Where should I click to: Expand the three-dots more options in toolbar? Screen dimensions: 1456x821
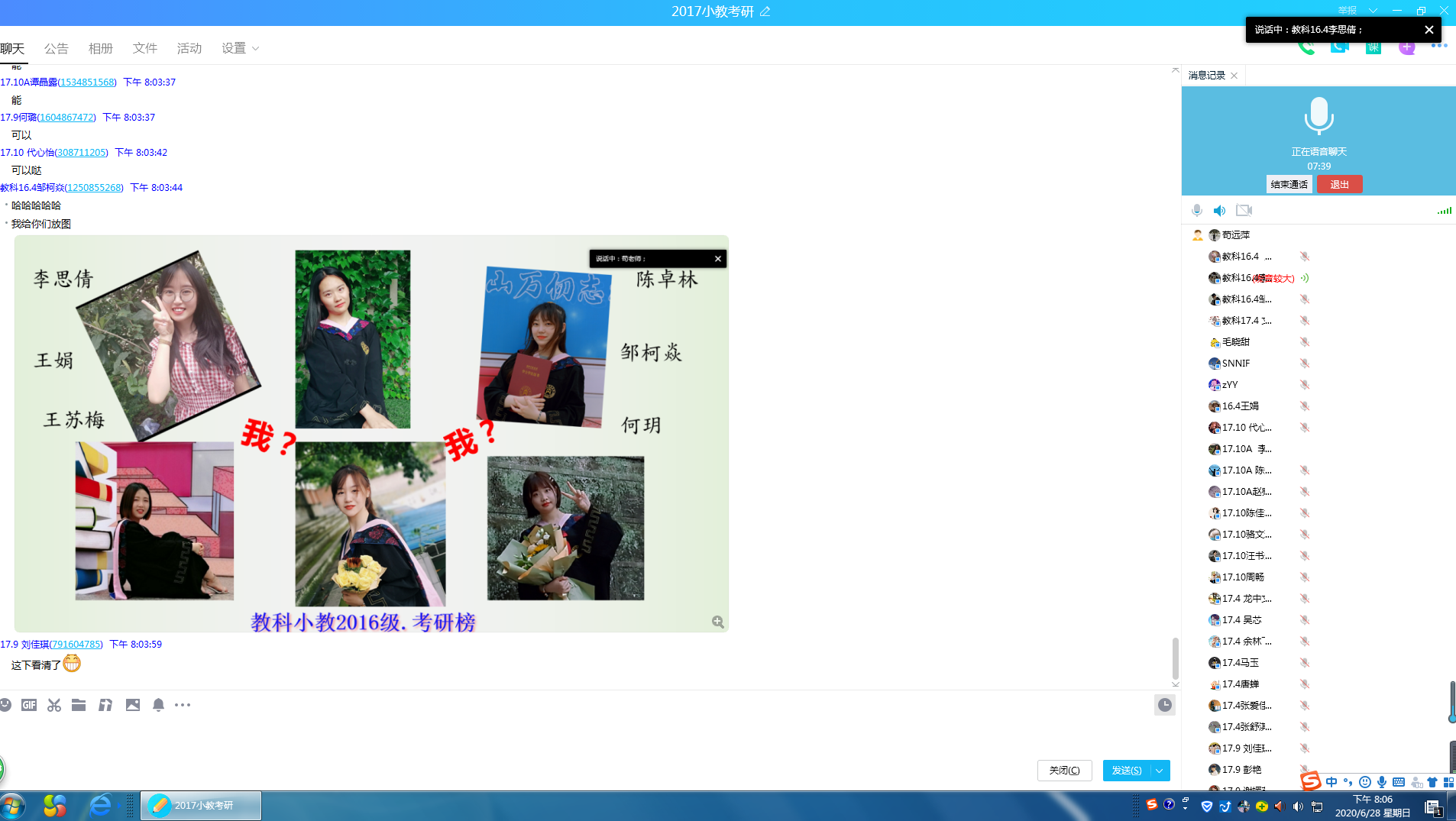click(x=183, y=705)
